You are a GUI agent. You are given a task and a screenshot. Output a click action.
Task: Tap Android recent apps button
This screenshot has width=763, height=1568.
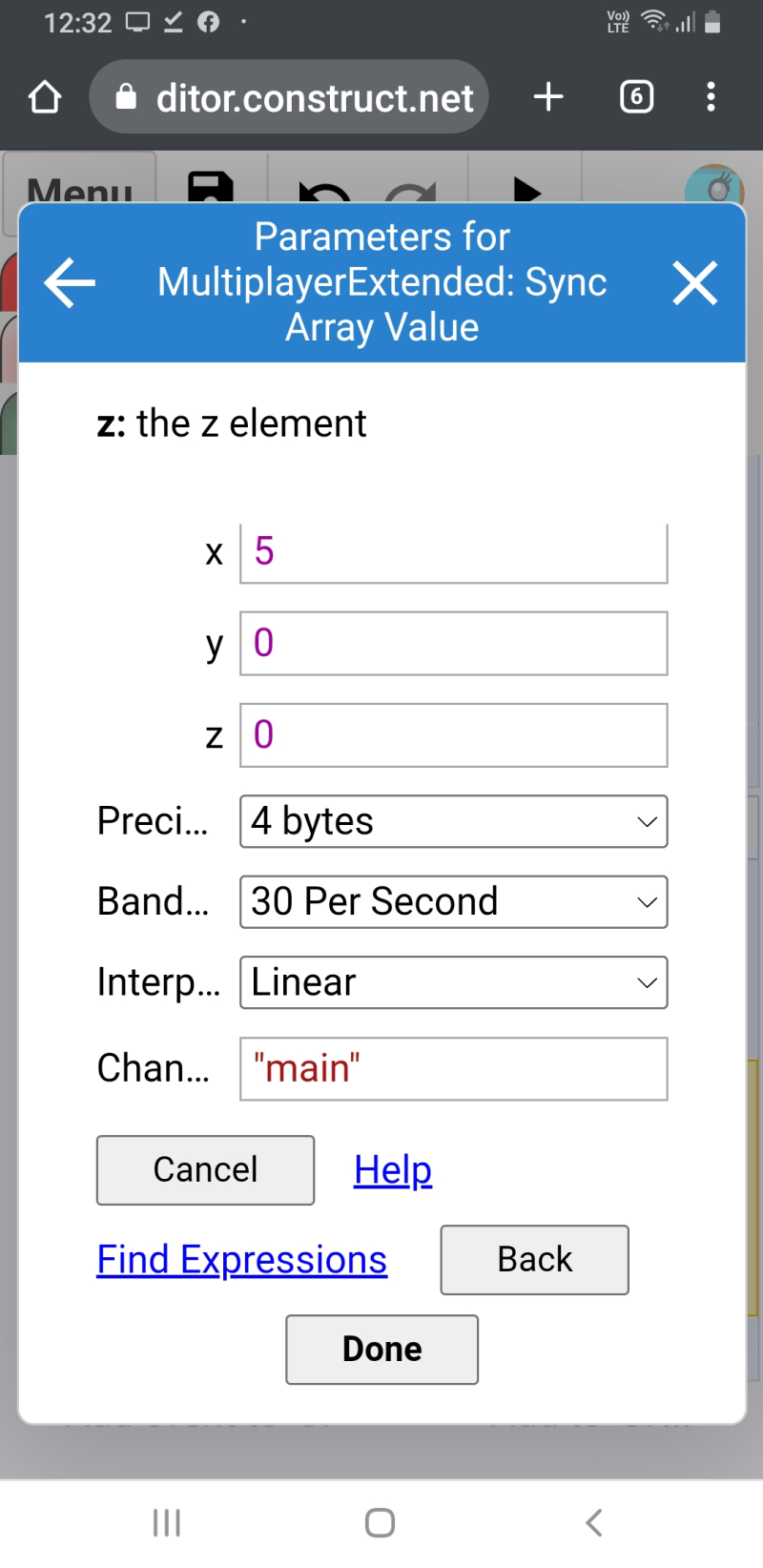(x=167, y=1522)
